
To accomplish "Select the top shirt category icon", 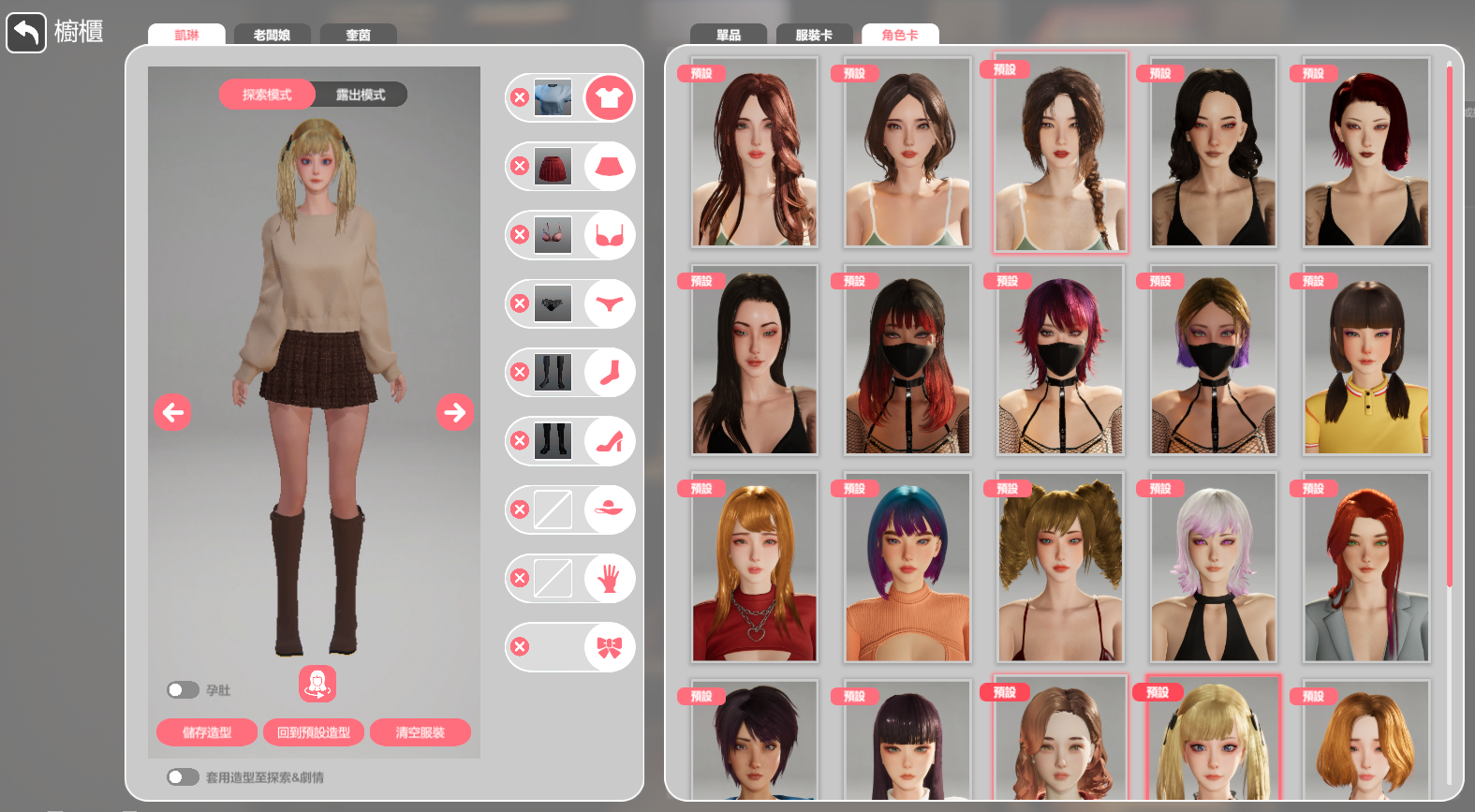I will tap(609, 97).
